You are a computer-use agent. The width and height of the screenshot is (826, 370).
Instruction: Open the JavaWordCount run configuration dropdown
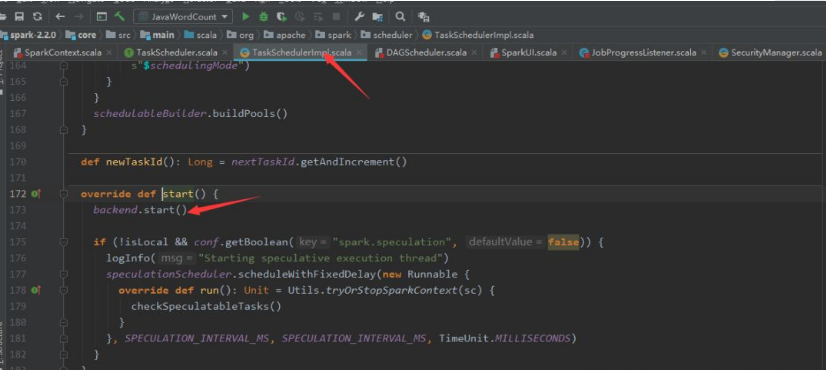183,17
